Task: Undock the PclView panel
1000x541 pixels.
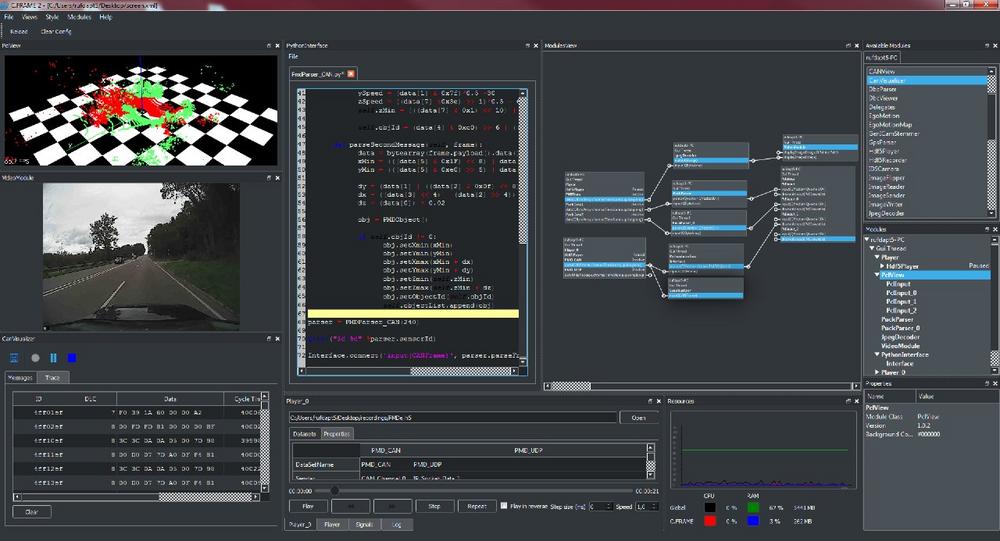Action: (270, 46)
